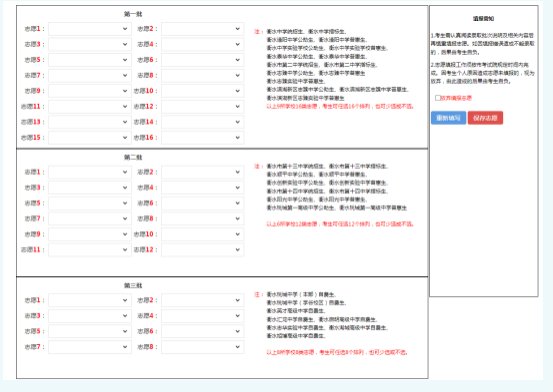Open third batch 志愿5 dropdown
Image resolution: width=553 pixels, height=392 pixels.
pyautogui.click(x=90, y=331)
